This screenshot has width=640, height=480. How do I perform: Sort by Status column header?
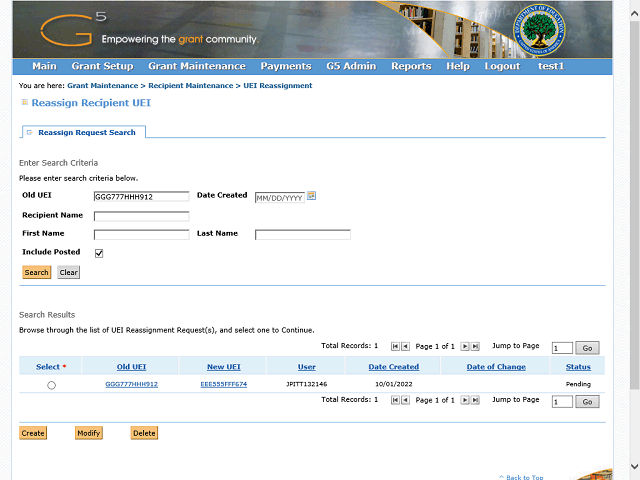(578, 367)
